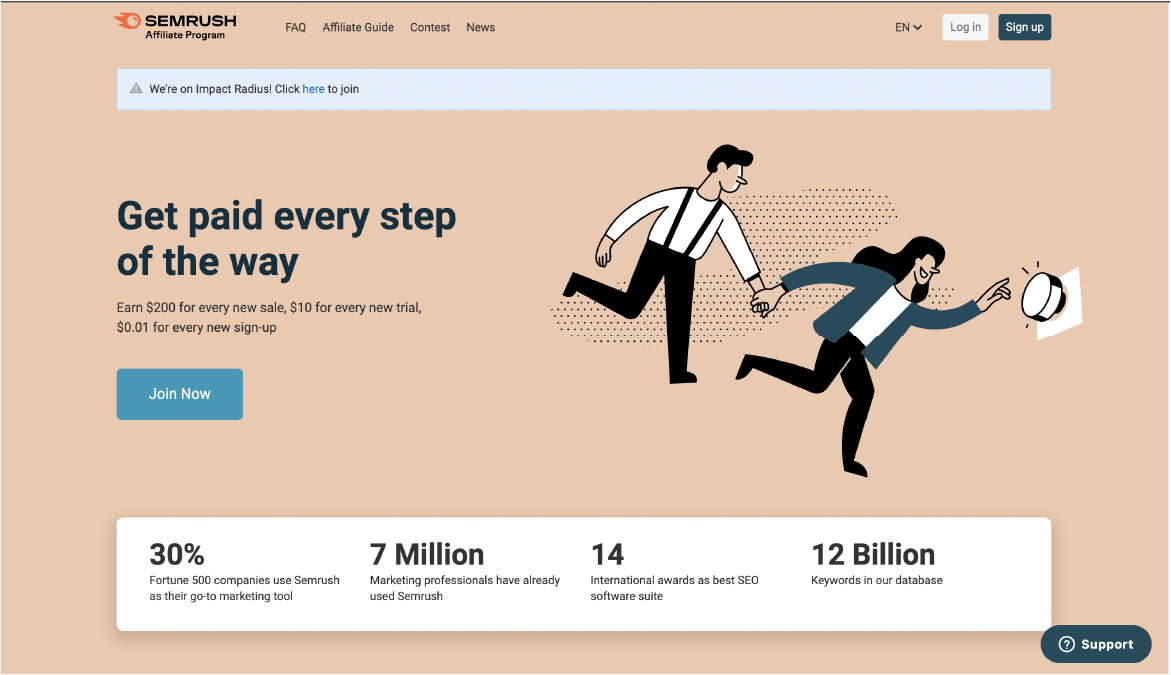The width and height of the screenshot is (1171, 675).
Task: Click the '7 Million' statistic
Action: 427,555
